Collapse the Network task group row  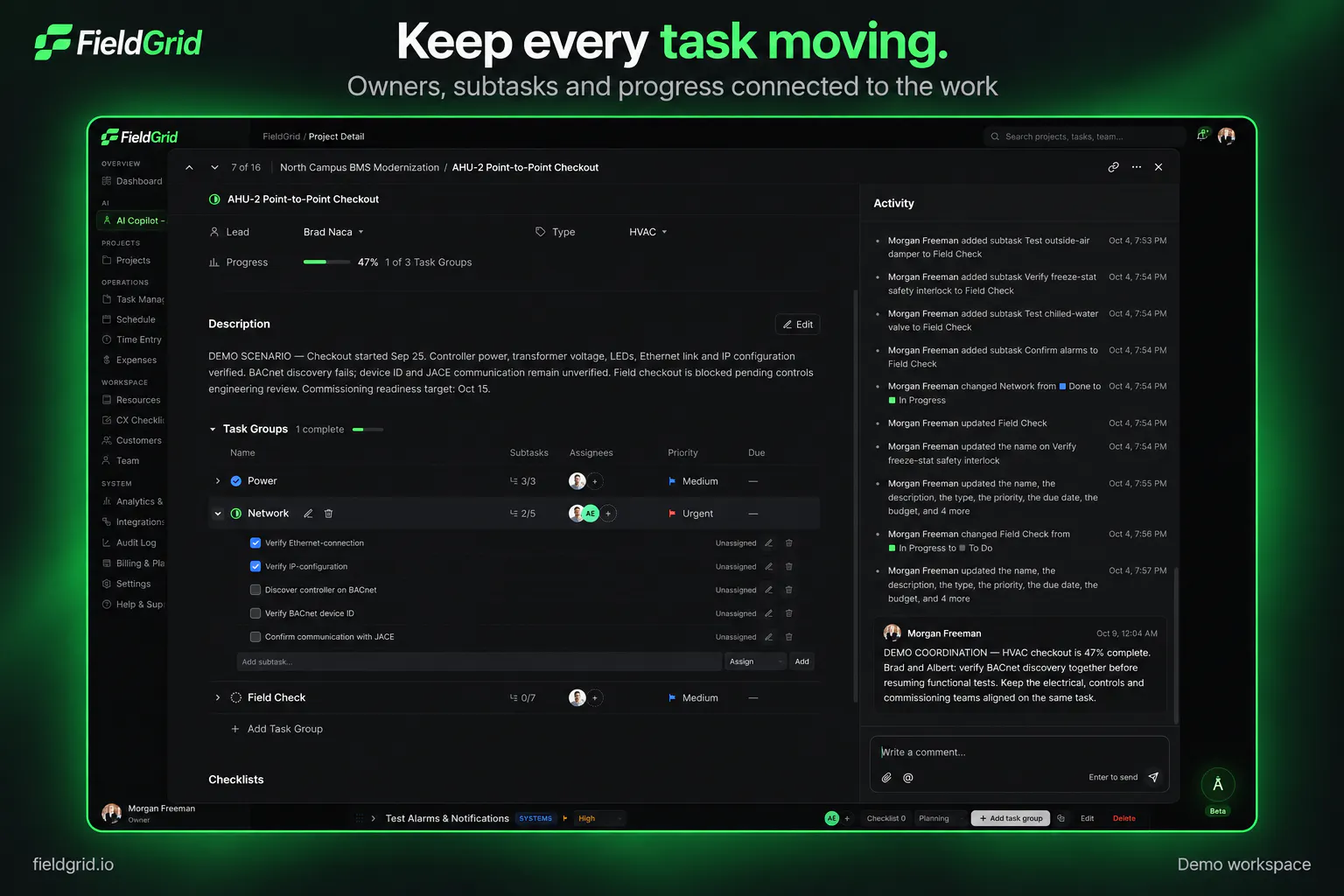pyautogui.click(x=218, y=514)
